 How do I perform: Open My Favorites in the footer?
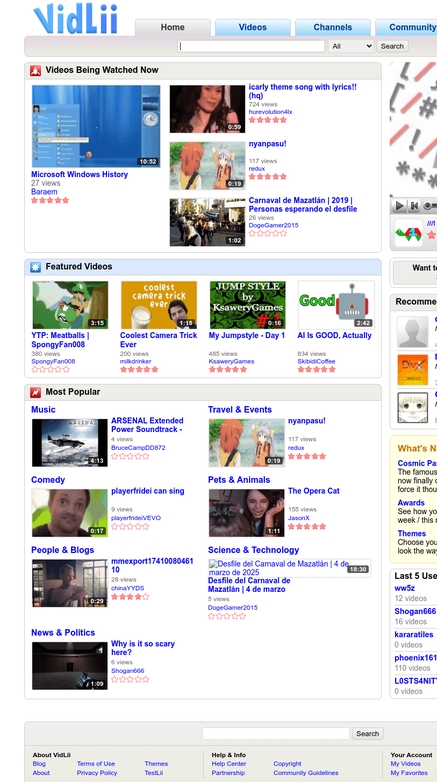(x=408, y=773)
